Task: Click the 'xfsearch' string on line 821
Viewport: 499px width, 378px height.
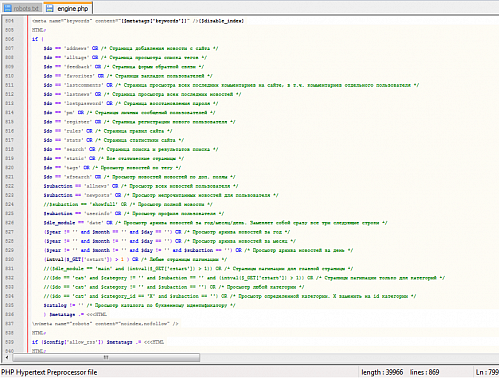Action: 78,177
